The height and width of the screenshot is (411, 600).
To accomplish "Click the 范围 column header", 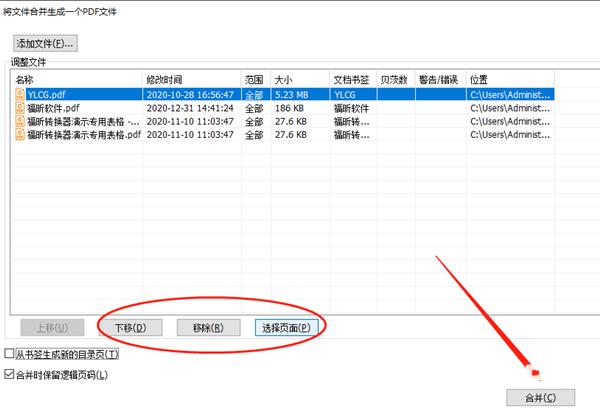I will coord(256,80).
